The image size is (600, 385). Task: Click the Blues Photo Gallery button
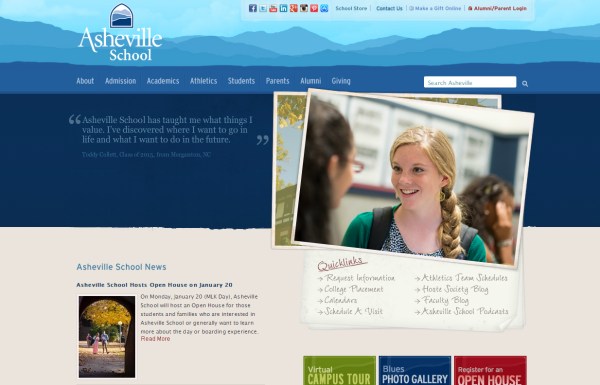pyautogui.click(x=415, y=370)
